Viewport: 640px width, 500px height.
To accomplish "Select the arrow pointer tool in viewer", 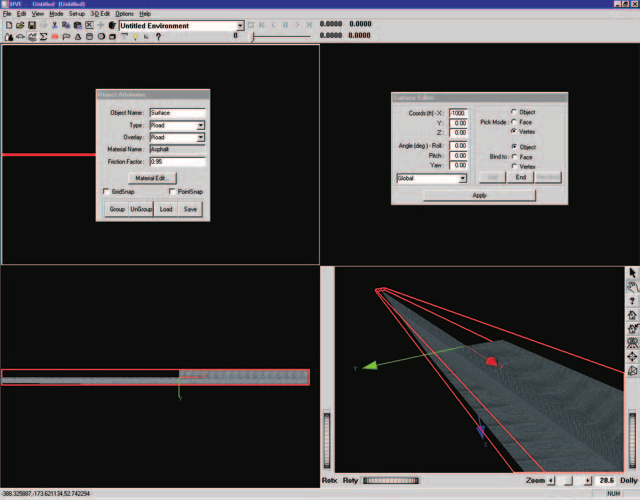I will pos(632,273).
